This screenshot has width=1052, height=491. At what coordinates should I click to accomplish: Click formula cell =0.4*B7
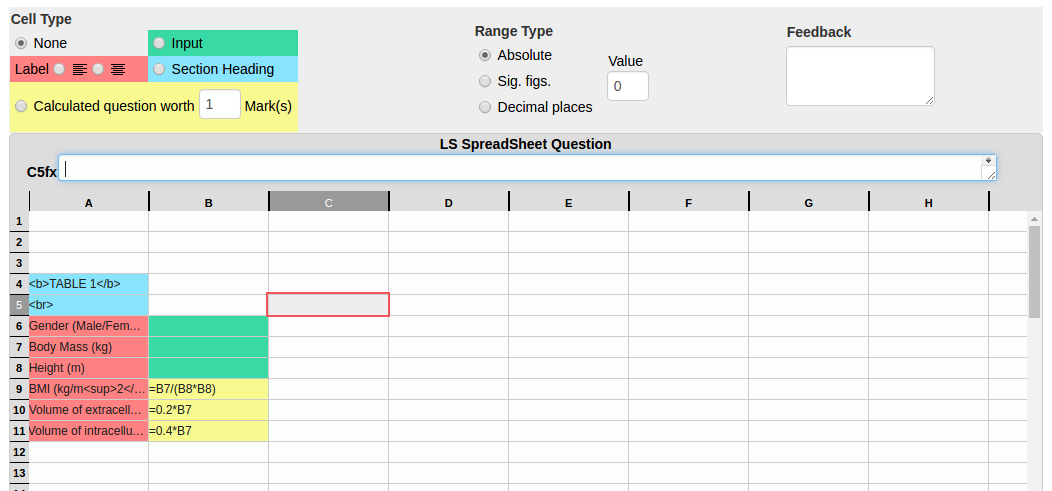point(209,431)
